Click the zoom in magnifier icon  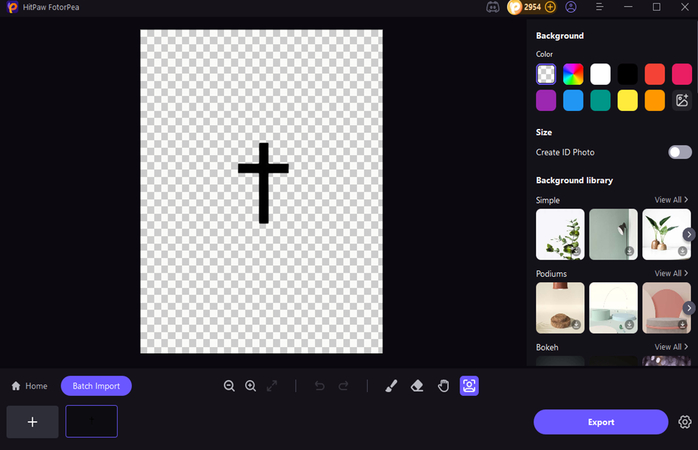click(251, 386)
